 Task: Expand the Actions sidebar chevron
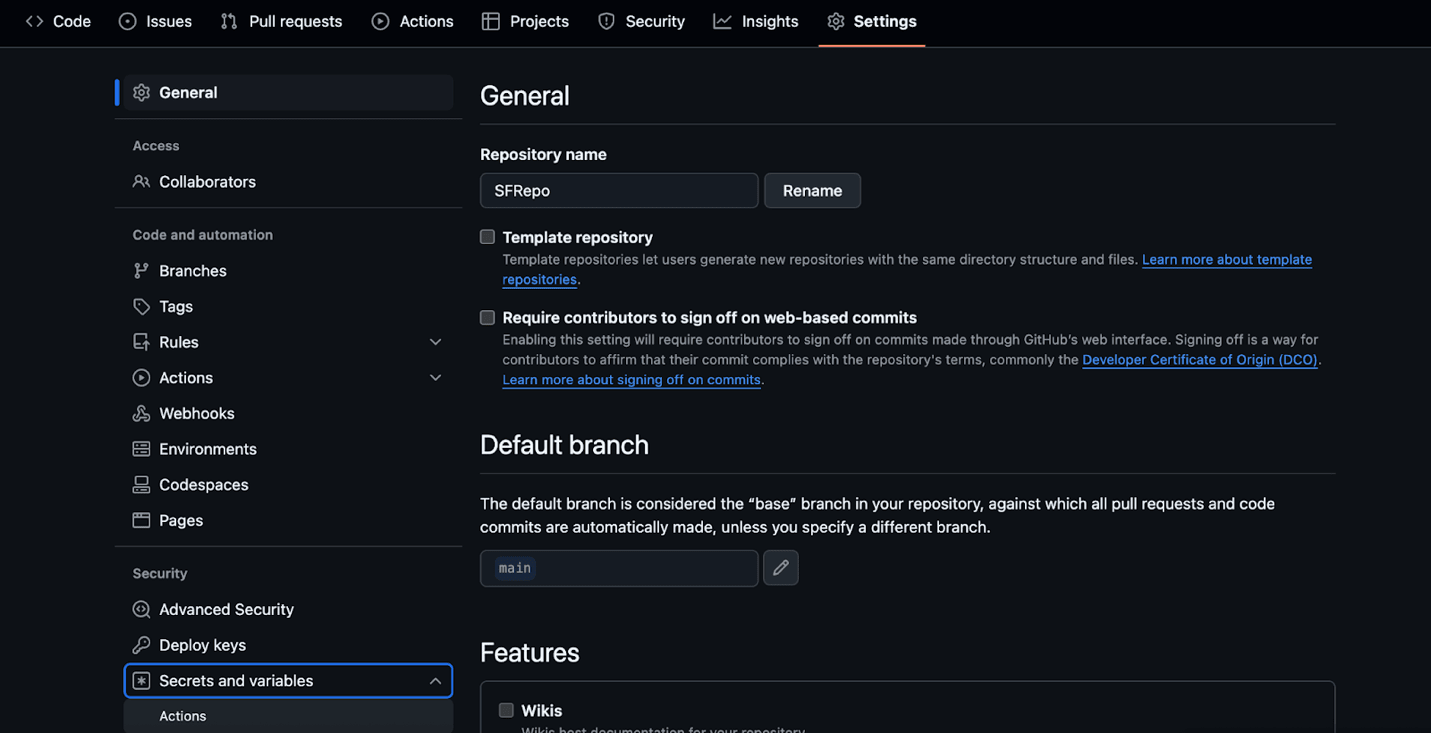(435, 378)
